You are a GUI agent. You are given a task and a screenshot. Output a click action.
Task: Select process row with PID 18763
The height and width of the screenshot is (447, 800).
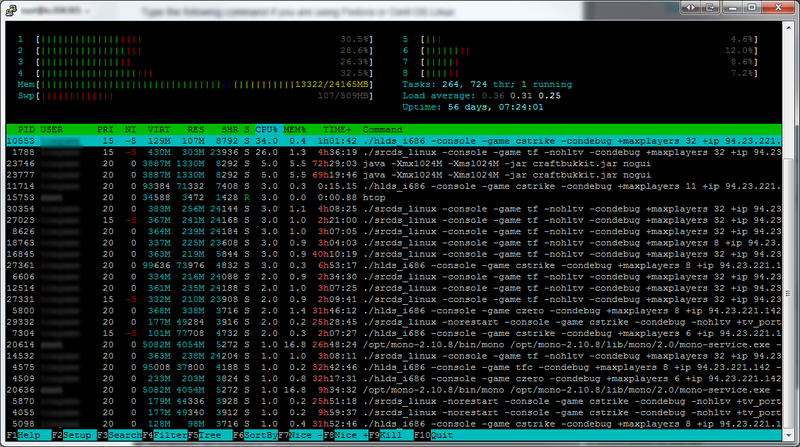(x=394, y=243)
